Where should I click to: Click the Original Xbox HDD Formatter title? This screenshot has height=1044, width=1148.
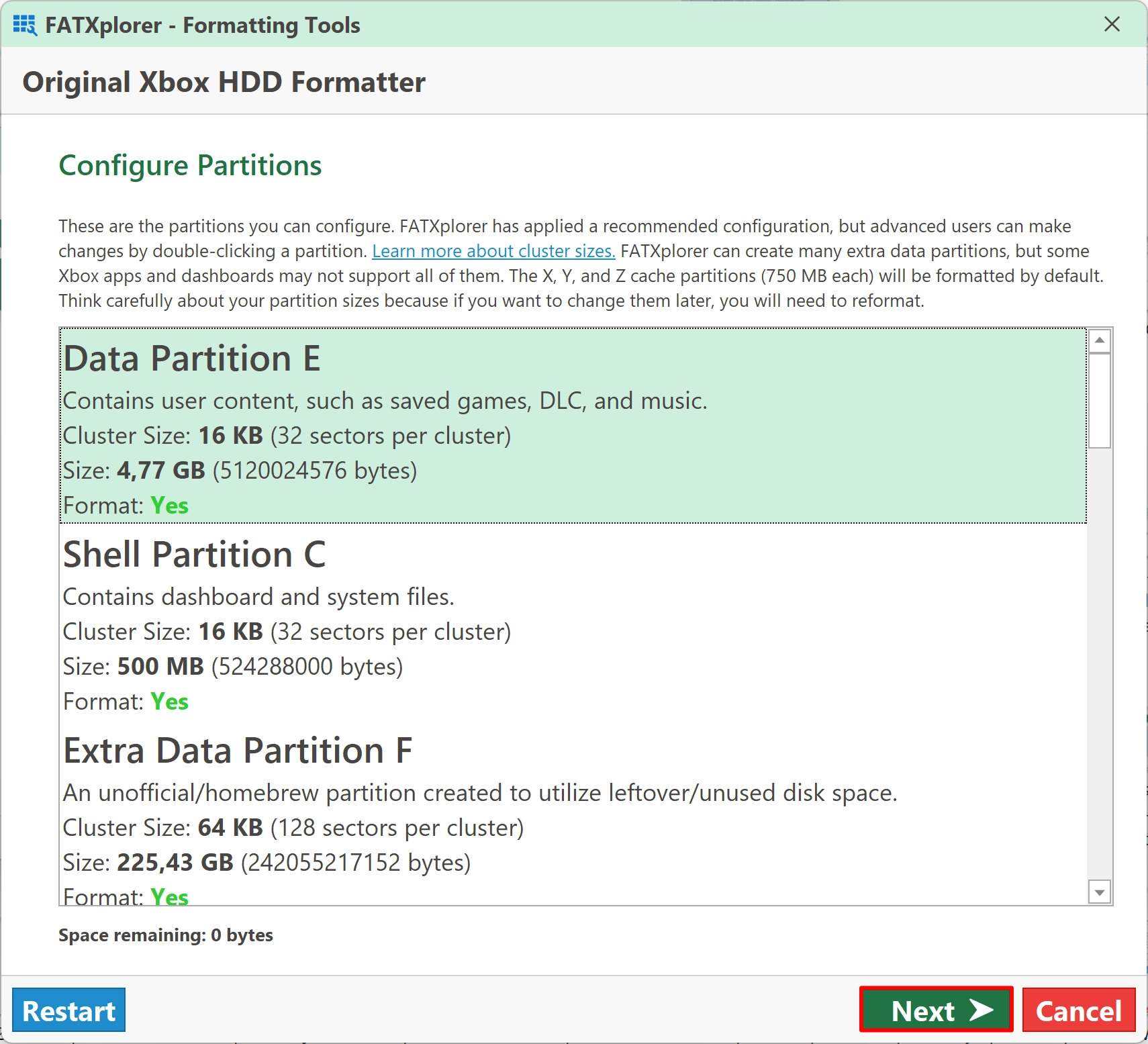coord(224,82)
